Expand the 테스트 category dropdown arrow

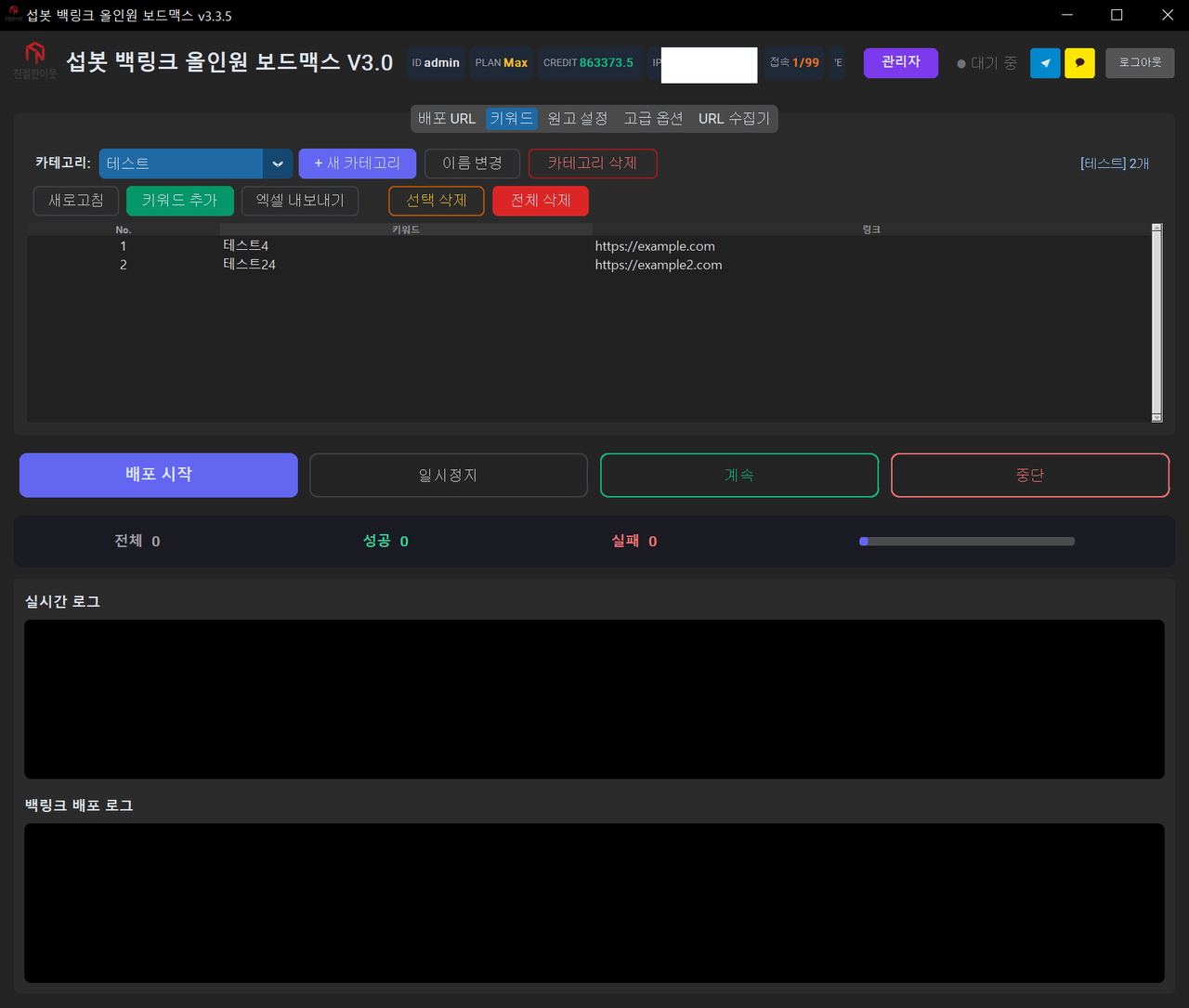277,164
